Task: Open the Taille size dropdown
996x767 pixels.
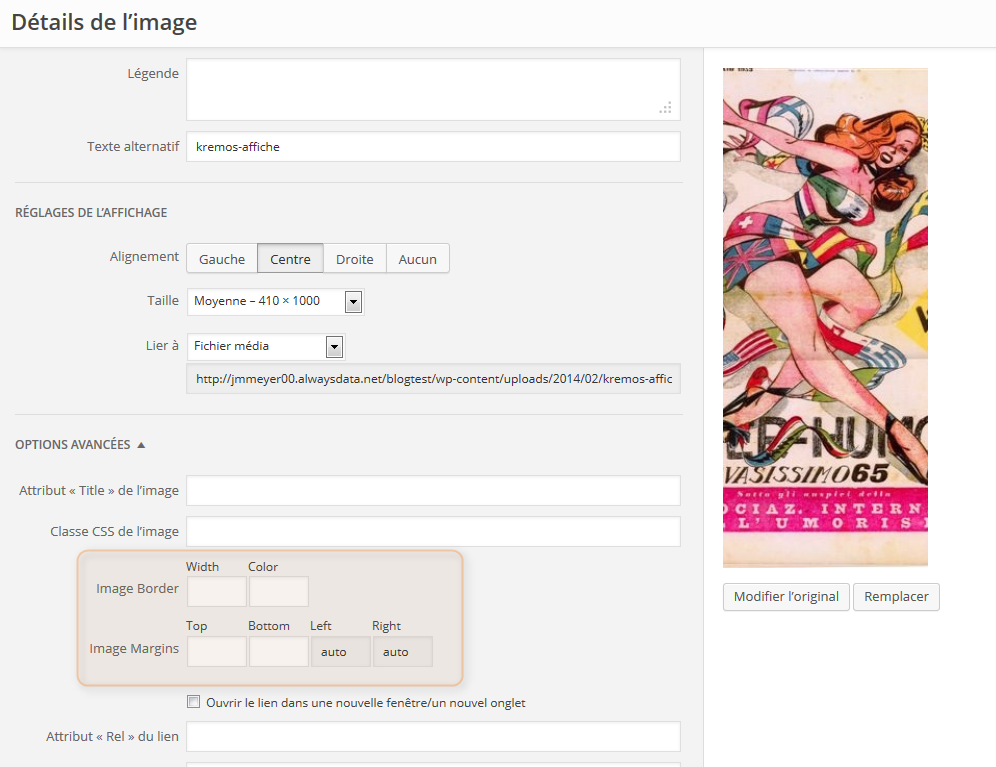Action: [276, 301]
